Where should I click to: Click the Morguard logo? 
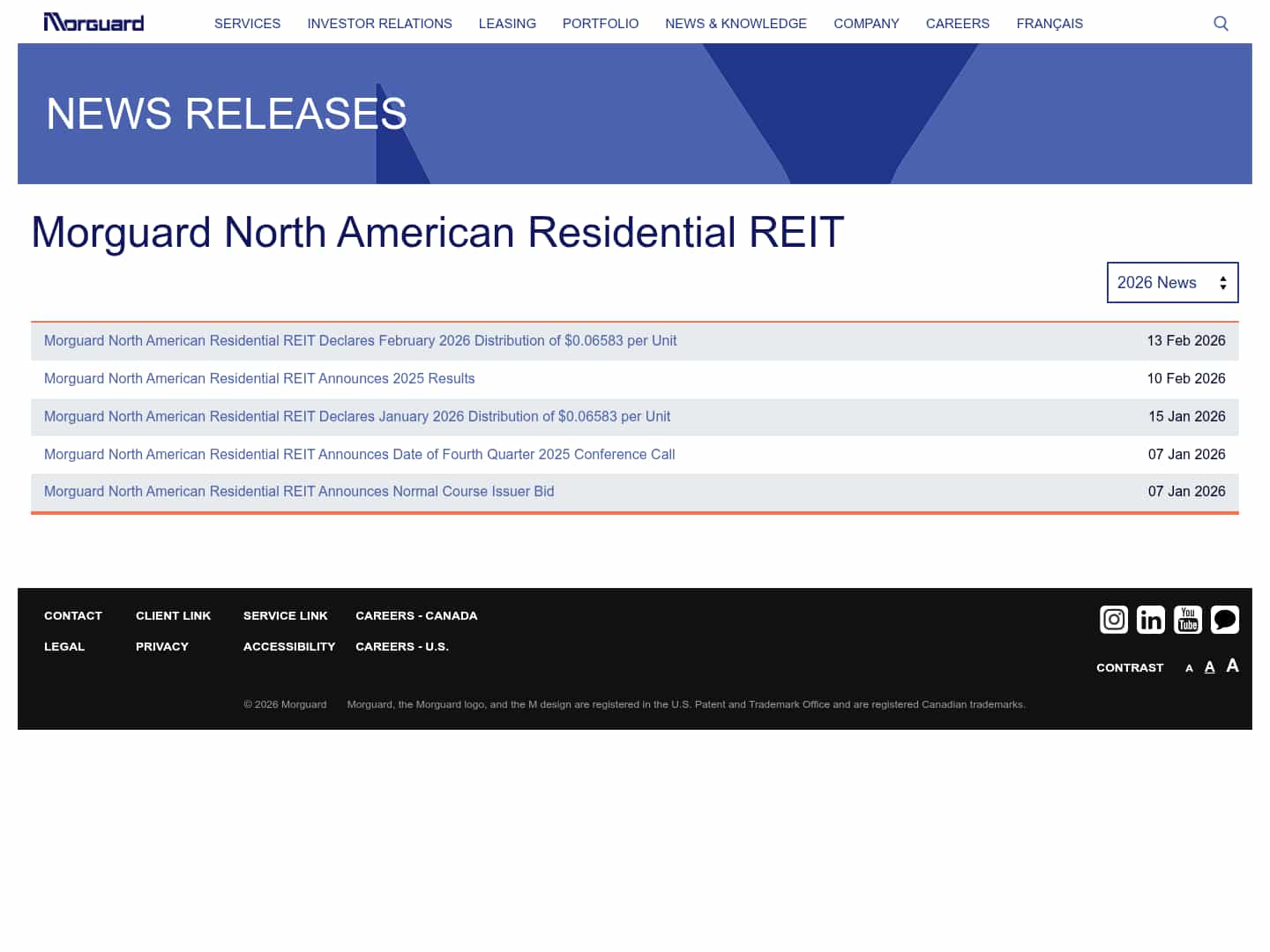tap(93, 22)
